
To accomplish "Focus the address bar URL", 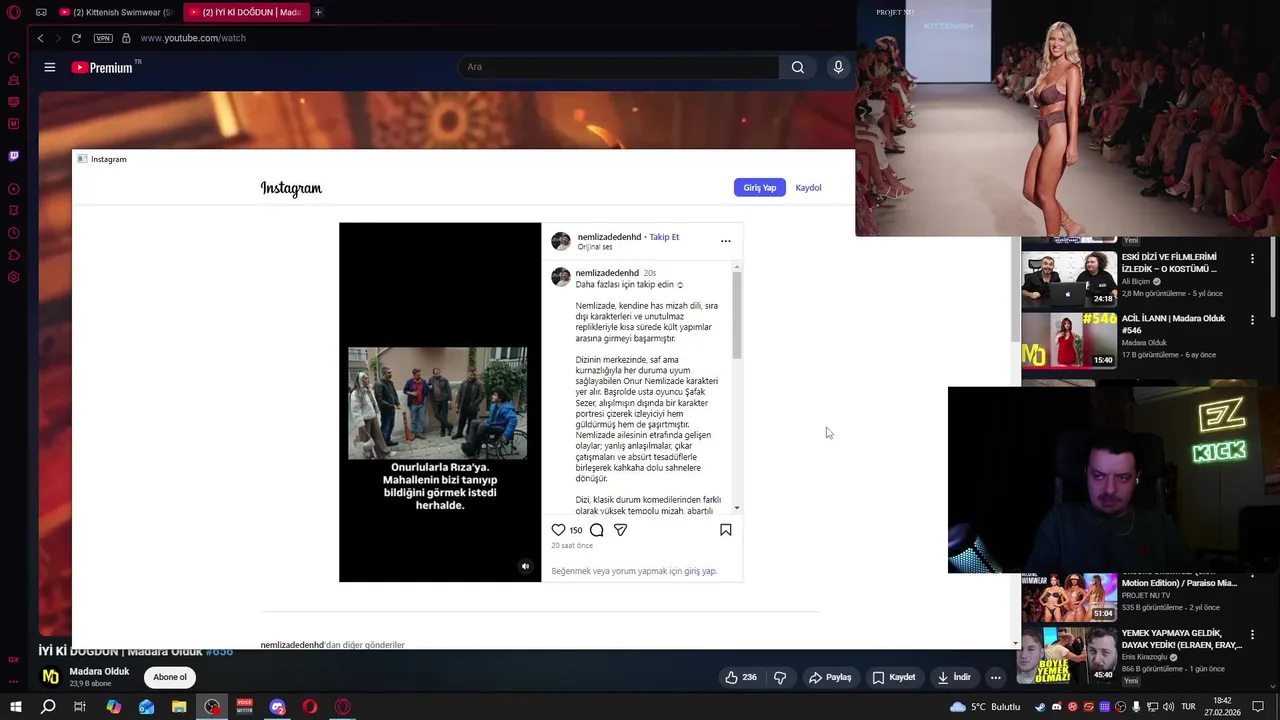I will [193, 38].
